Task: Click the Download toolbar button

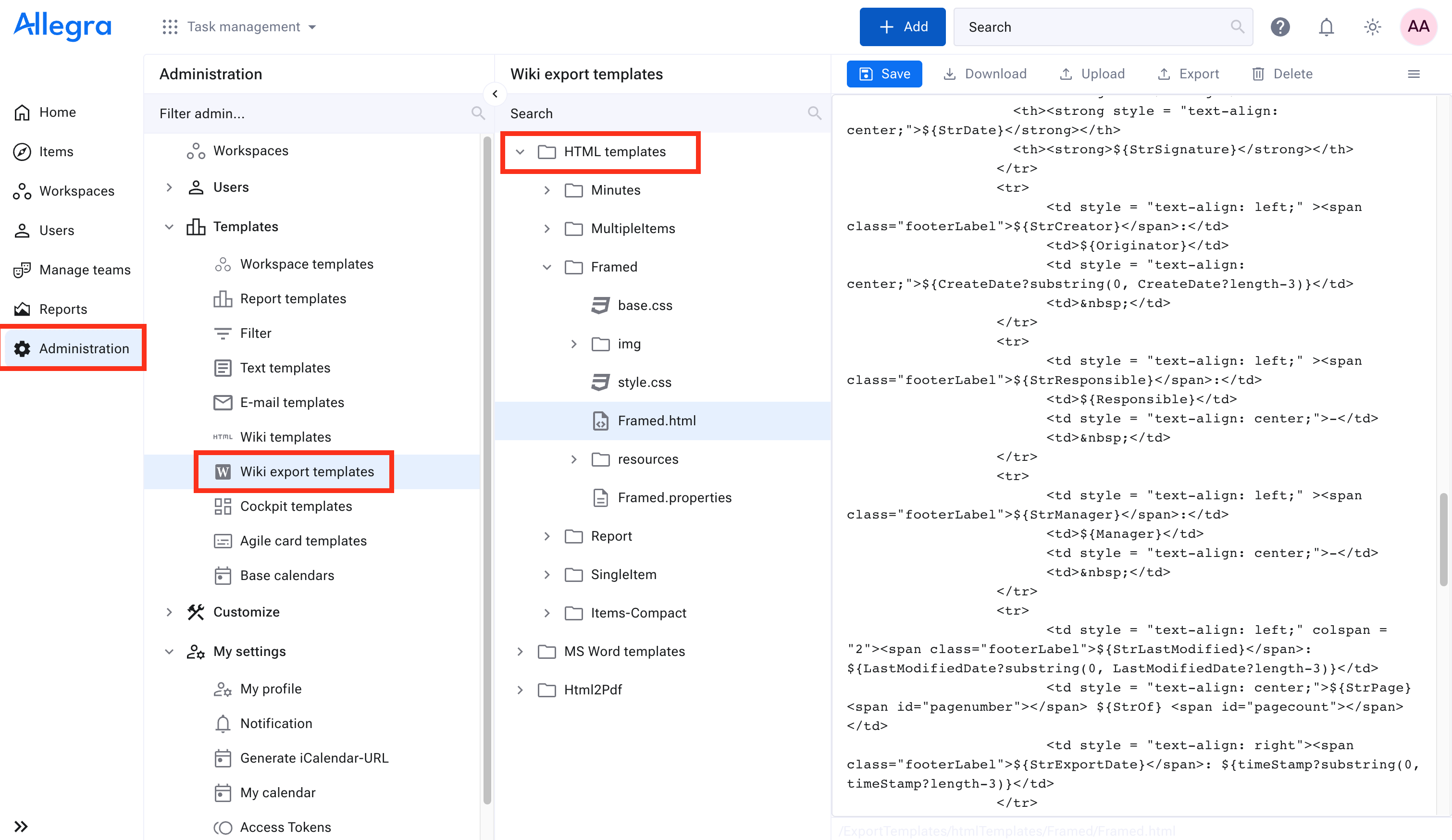Action: tap(985, 74)
